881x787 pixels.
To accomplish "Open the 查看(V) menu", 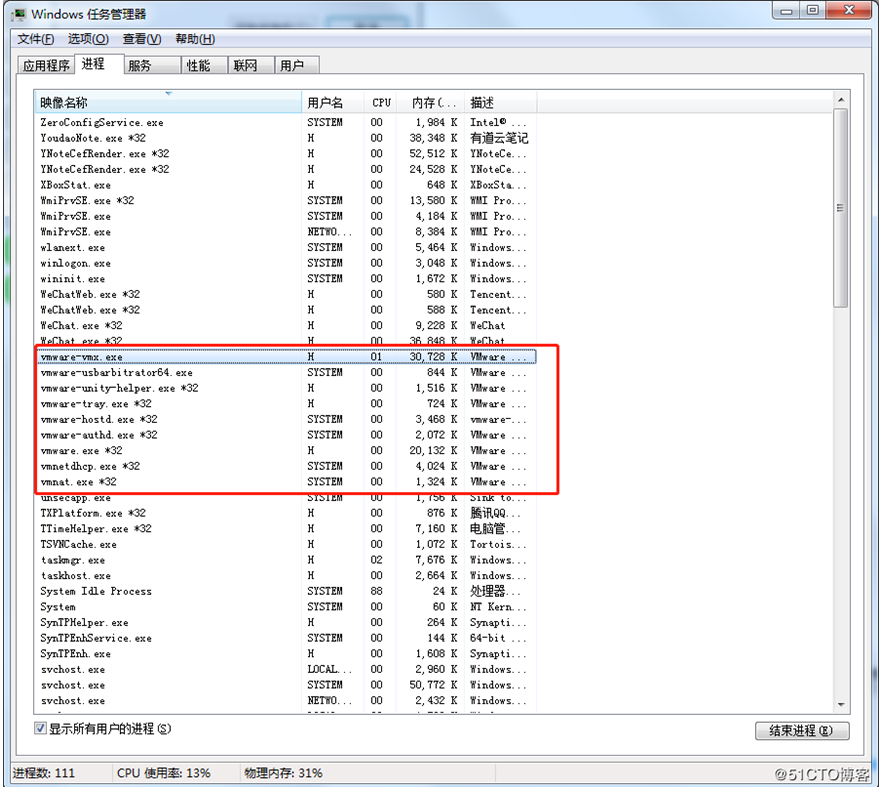I will point(141,39).
